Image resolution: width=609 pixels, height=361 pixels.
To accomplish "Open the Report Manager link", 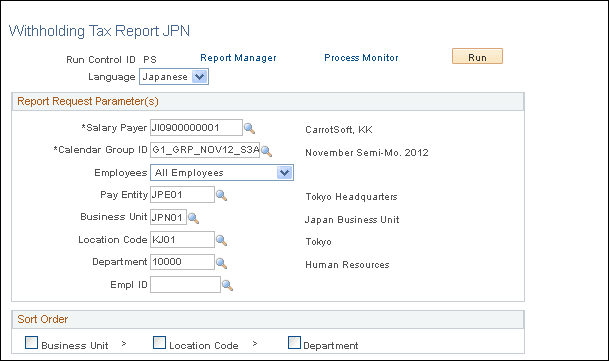I will 238,58.
